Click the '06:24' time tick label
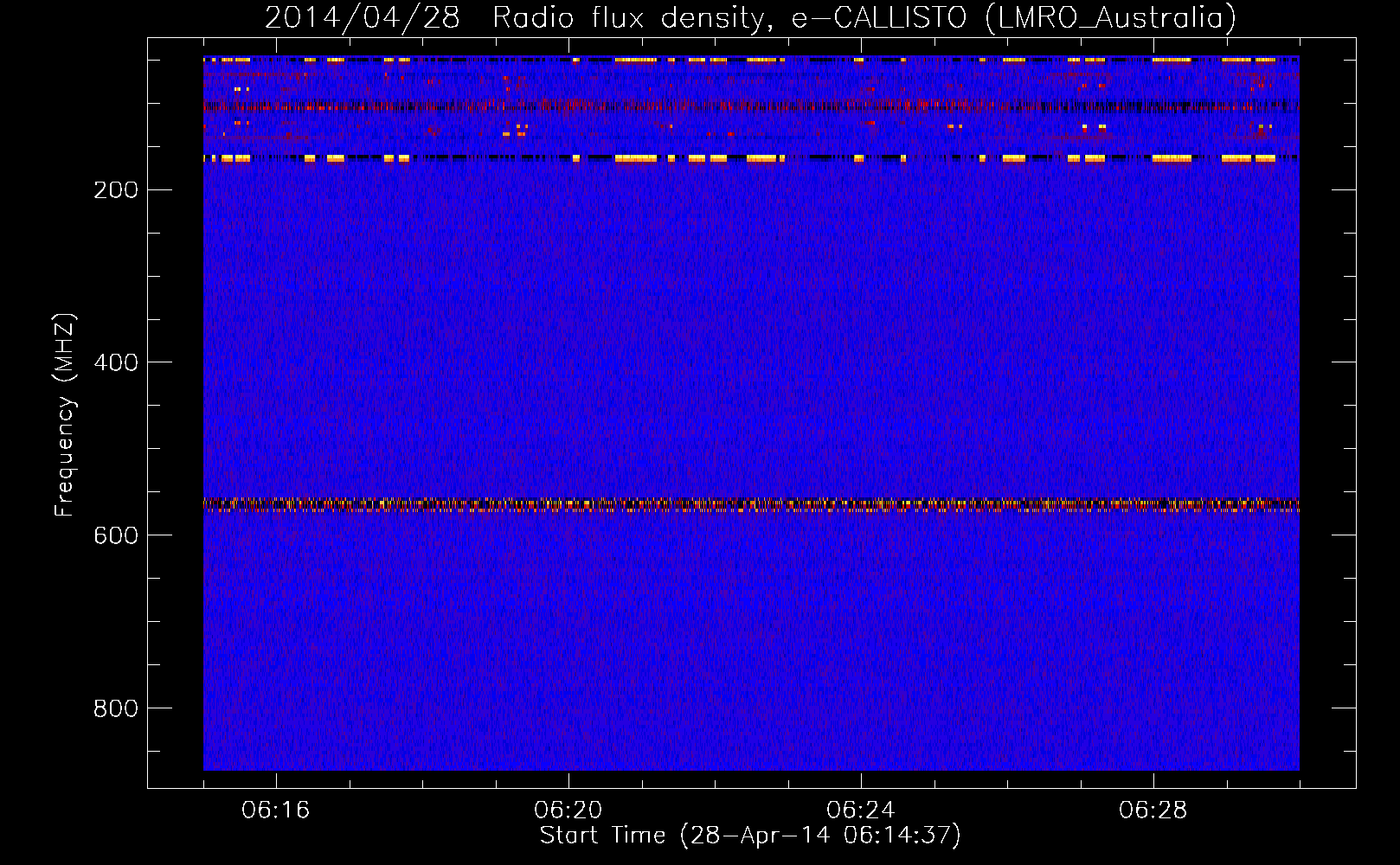The width and height of the screenshot is (1400, 865). [x=861, y=811]
